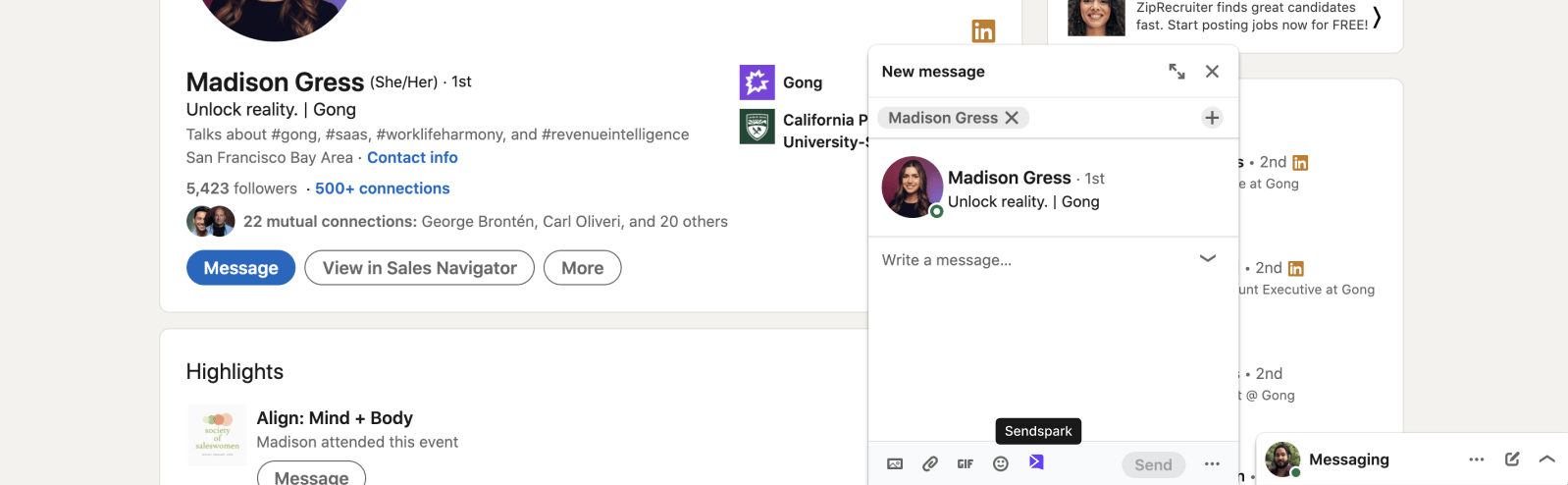Click Madison Gress avatar in message window

click(x=912, y=187)
